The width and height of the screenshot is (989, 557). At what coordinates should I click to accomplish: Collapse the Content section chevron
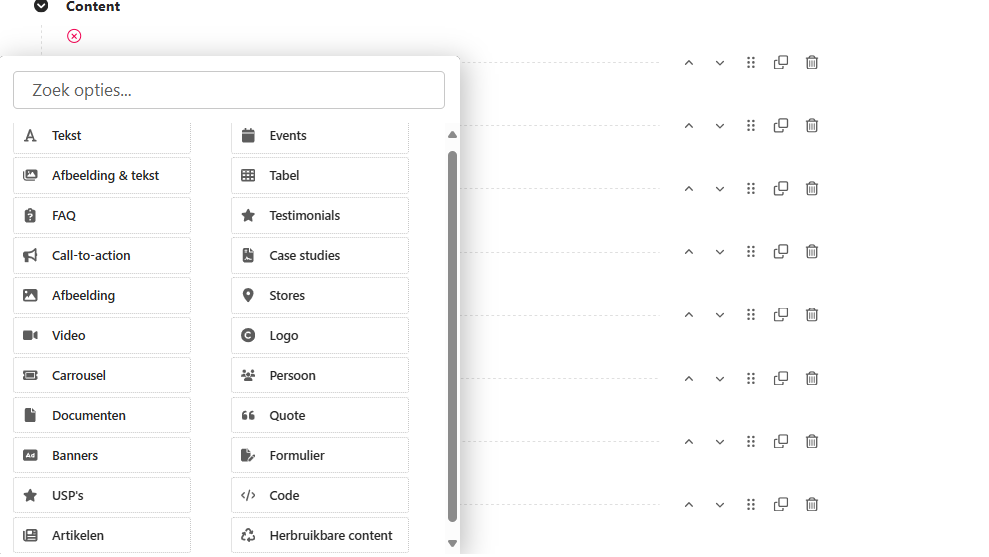[41, 6]
